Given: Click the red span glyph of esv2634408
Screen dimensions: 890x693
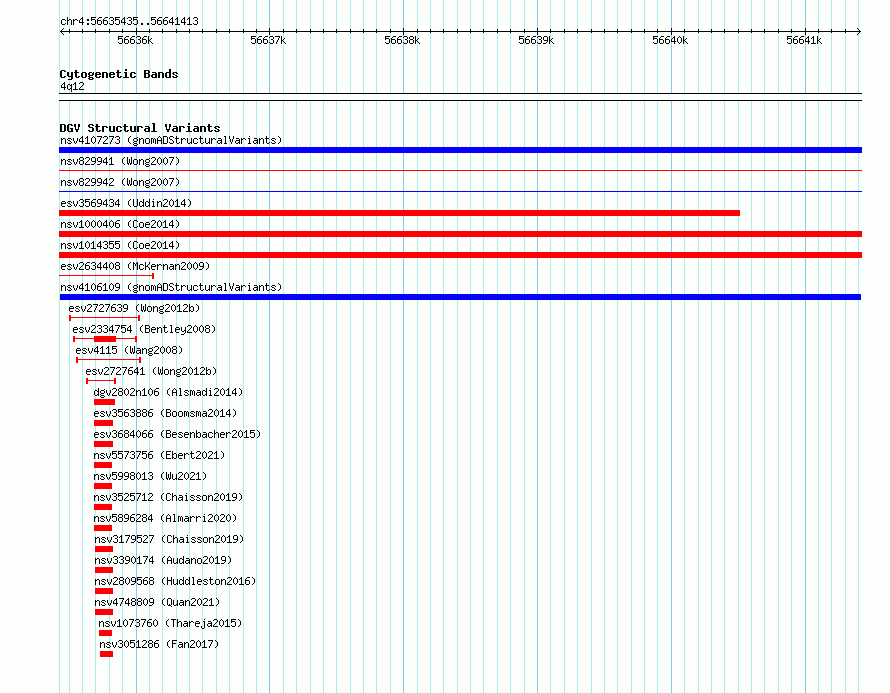Looking at the screenshot, I should click(107, 276).
